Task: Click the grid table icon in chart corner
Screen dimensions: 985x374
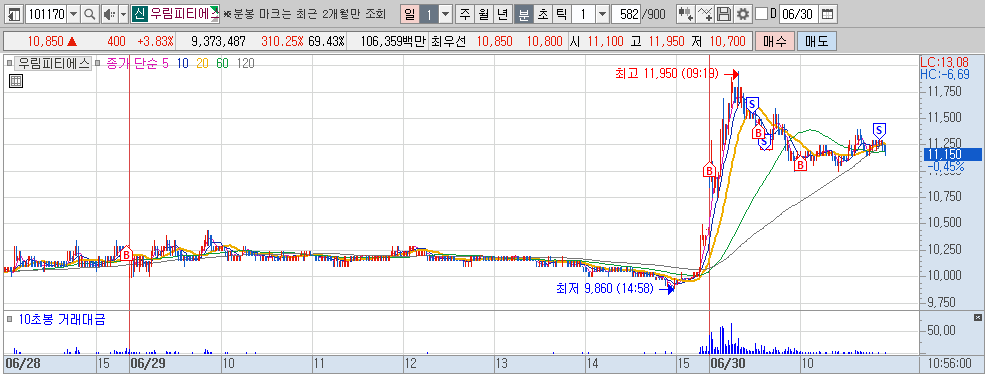Action: click(16, 80)
